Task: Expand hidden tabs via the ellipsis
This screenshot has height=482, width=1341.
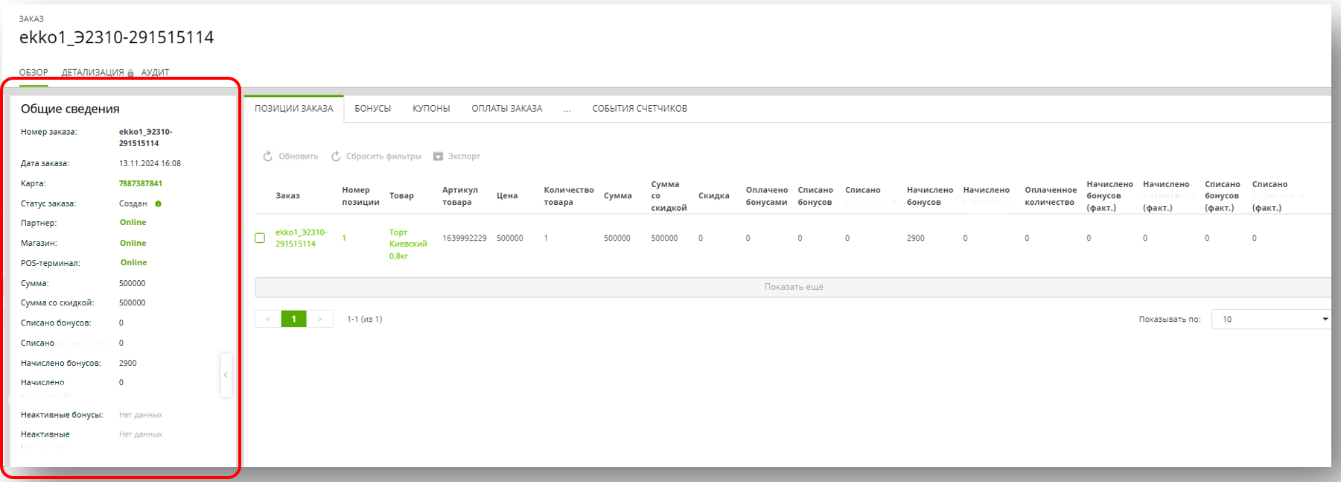Action: [x=567, y=108]
